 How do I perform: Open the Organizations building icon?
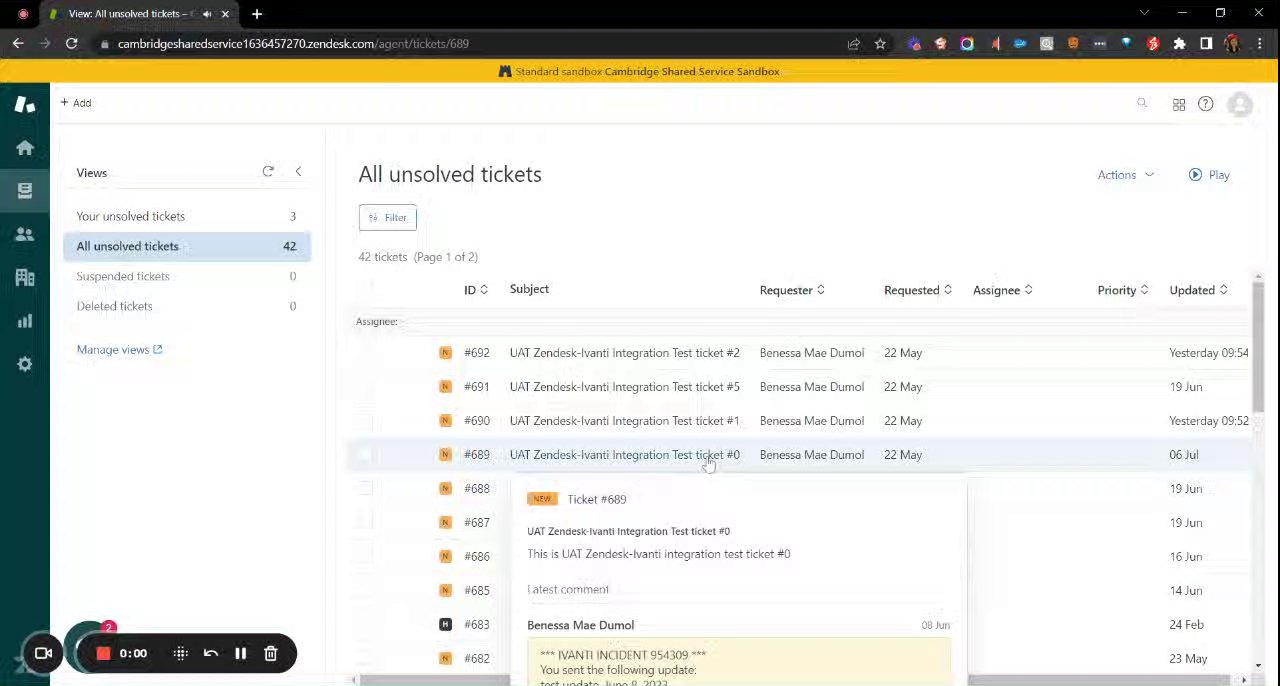pos(25,278)
